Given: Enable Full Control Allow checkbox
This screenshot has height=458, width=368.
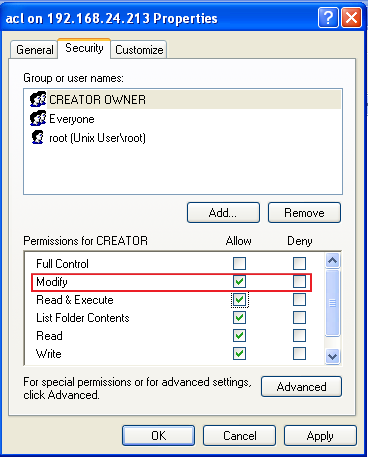Looking at the screenshot, I should tap(239, 263).
